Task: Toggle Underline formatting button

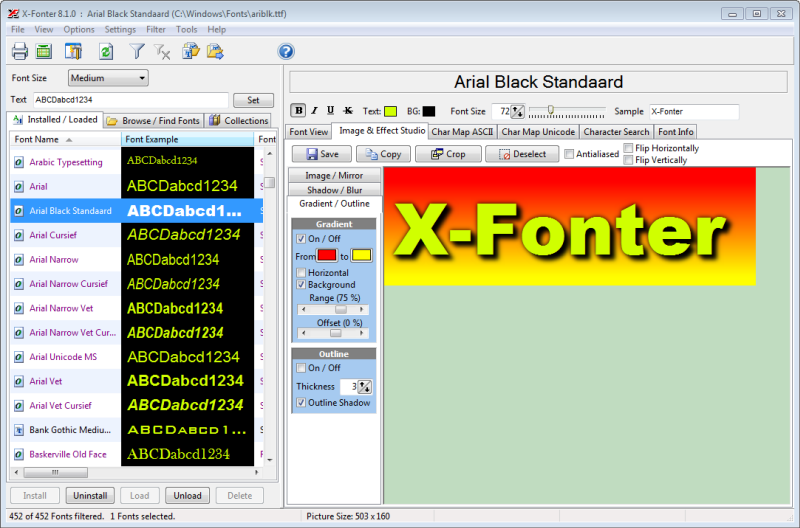Action: 331,111
